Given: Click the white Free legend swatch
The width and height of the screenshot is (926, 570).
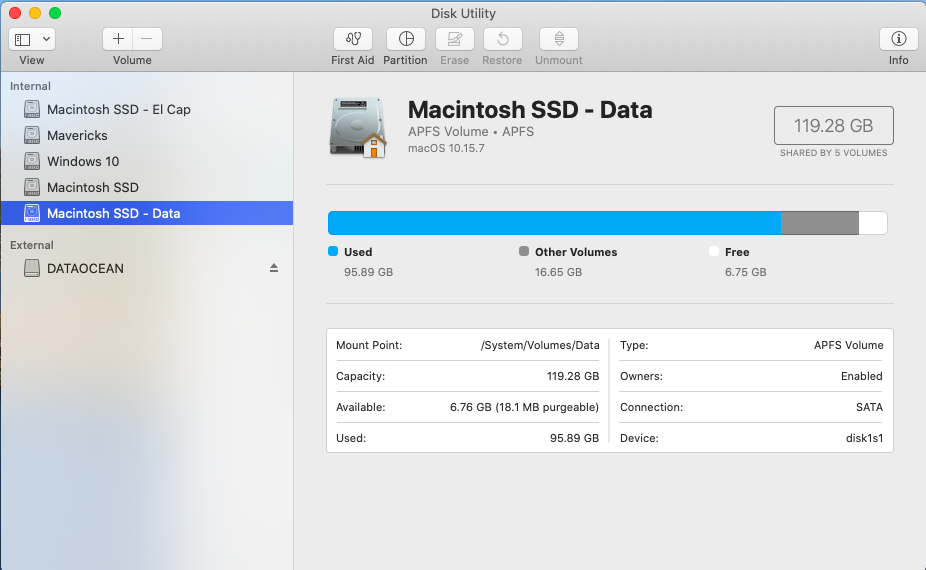Looking at the screenshot, I should [x=714, y=251].
